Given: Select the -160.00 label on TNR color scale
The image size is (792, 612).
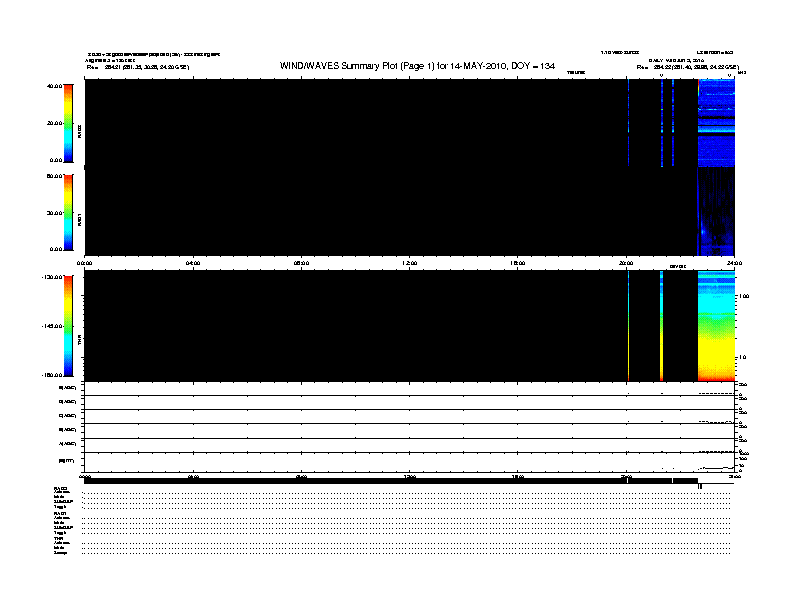Looking at the screenshot, I should coord(53,375).
